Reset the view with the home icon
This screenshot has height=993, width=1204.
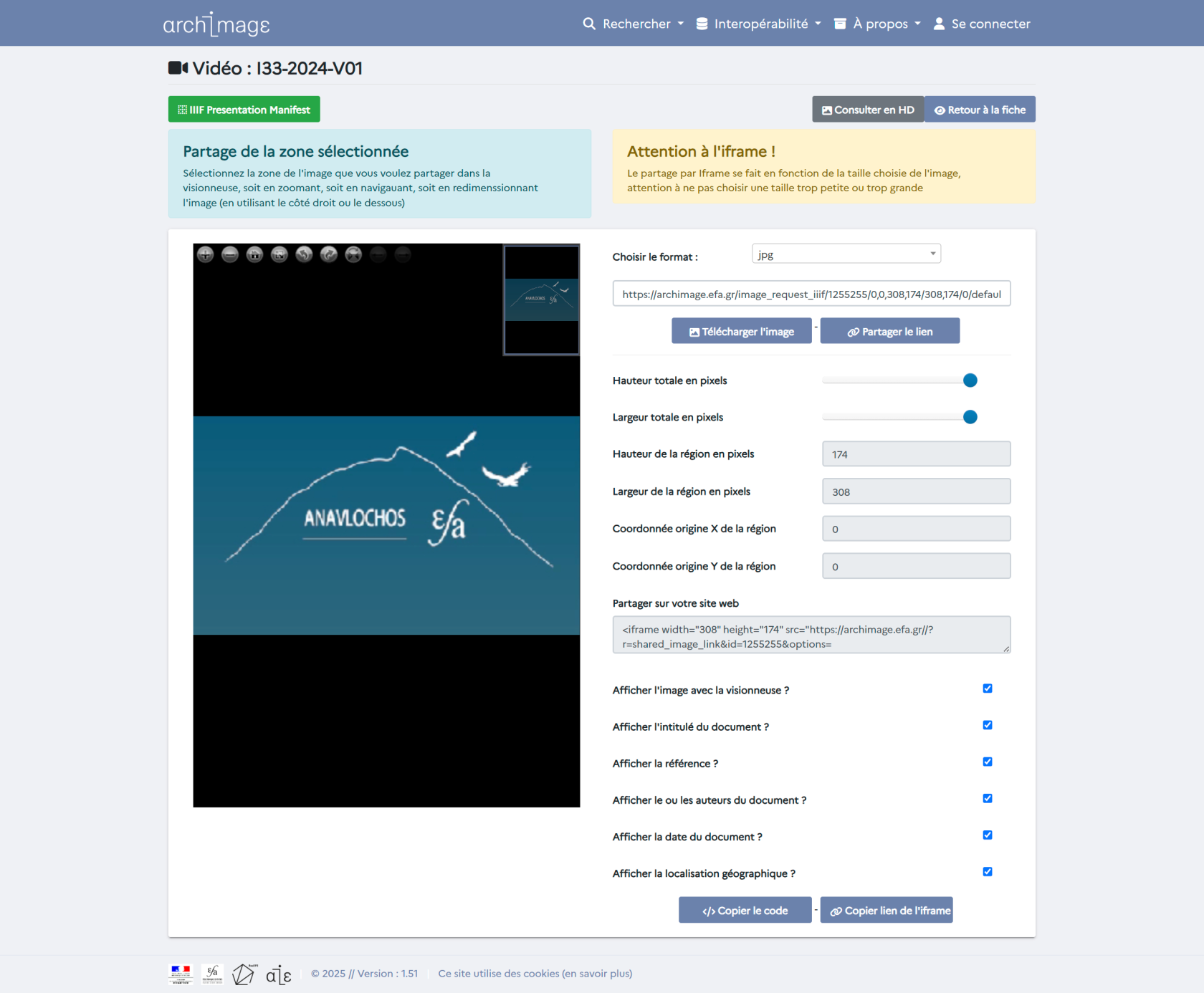(254, 254)
